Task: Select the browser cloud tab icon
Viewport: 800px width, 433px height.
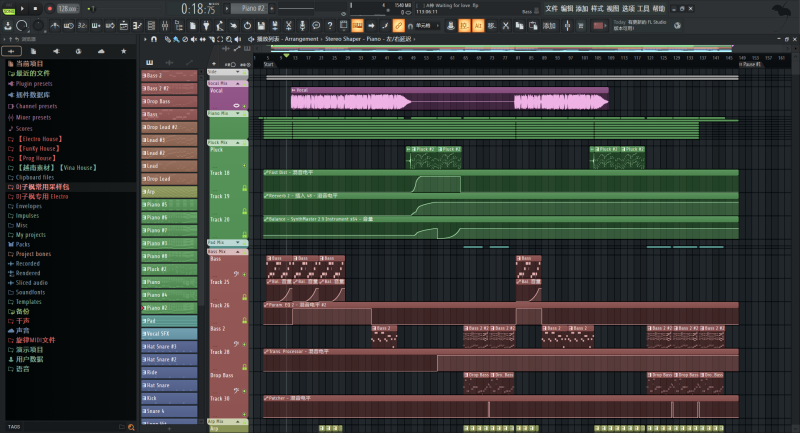Action: point(101,51)
